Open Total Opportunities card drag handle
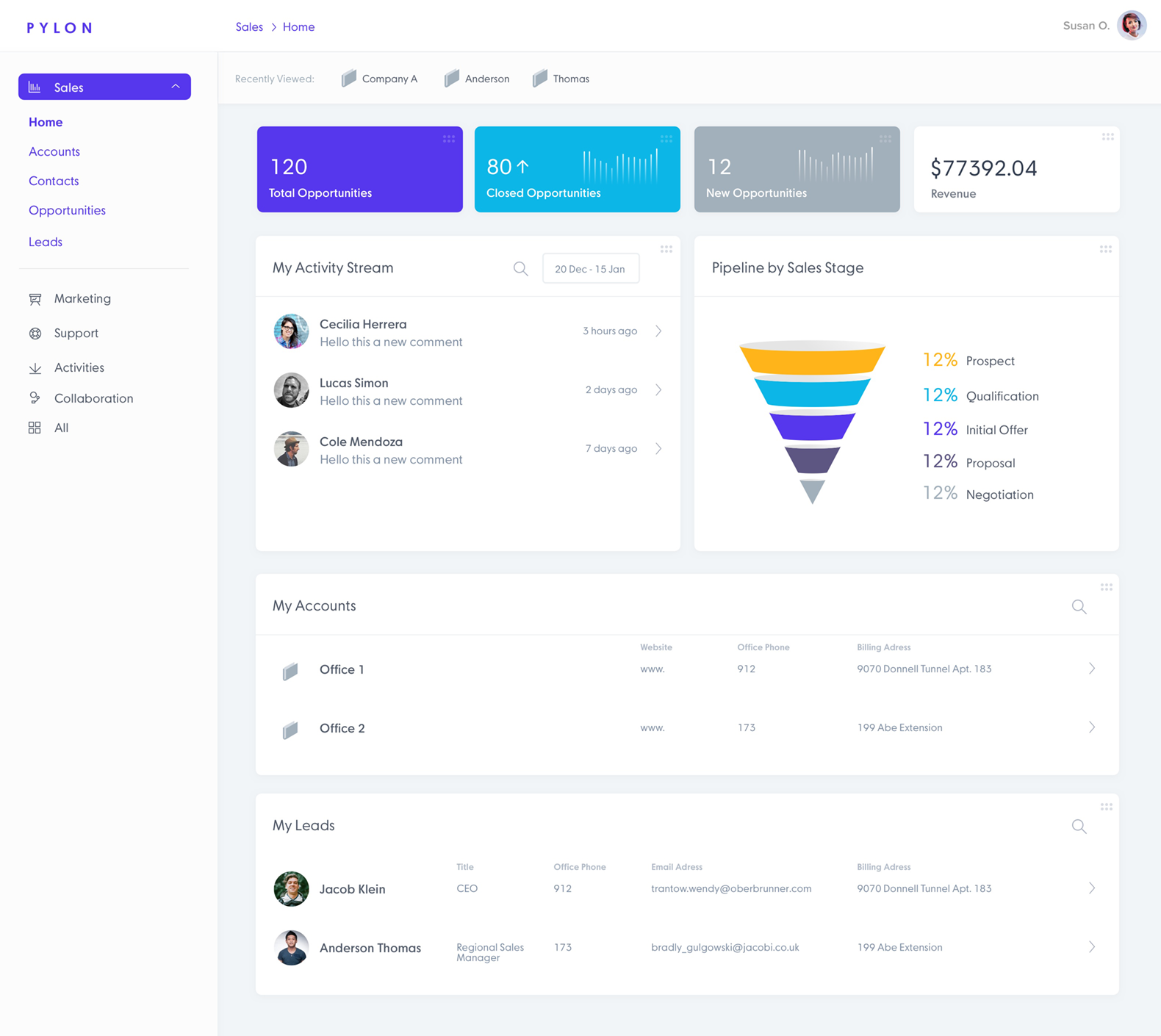This screenshot has height=1036, width=1161. click(x=449, y=139)
